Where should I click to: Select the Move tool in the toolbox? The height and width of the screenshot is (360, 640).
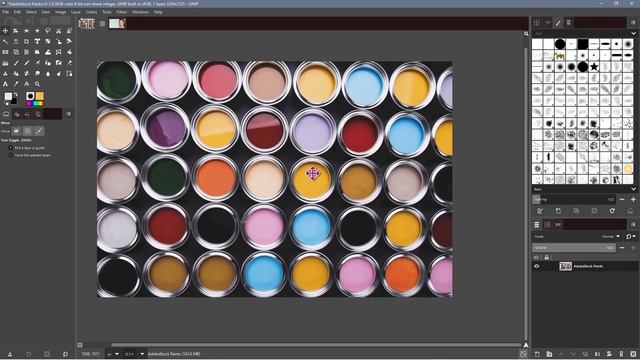click(x=5, y=31)
